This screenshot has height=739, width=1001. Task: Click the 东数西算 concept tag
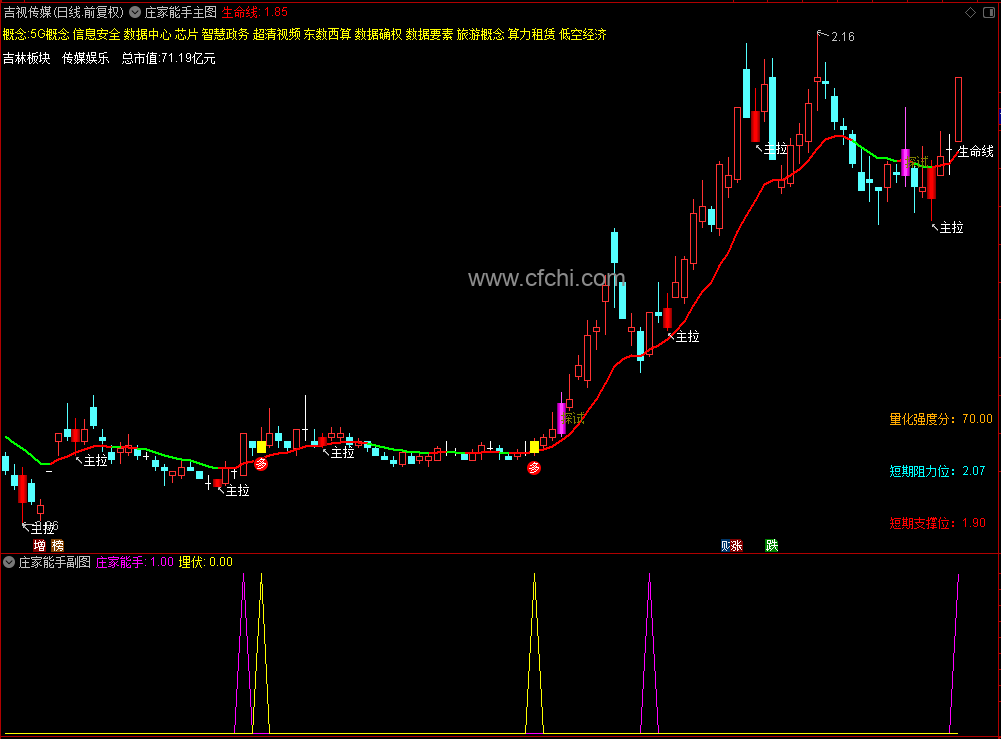(327, 34)
